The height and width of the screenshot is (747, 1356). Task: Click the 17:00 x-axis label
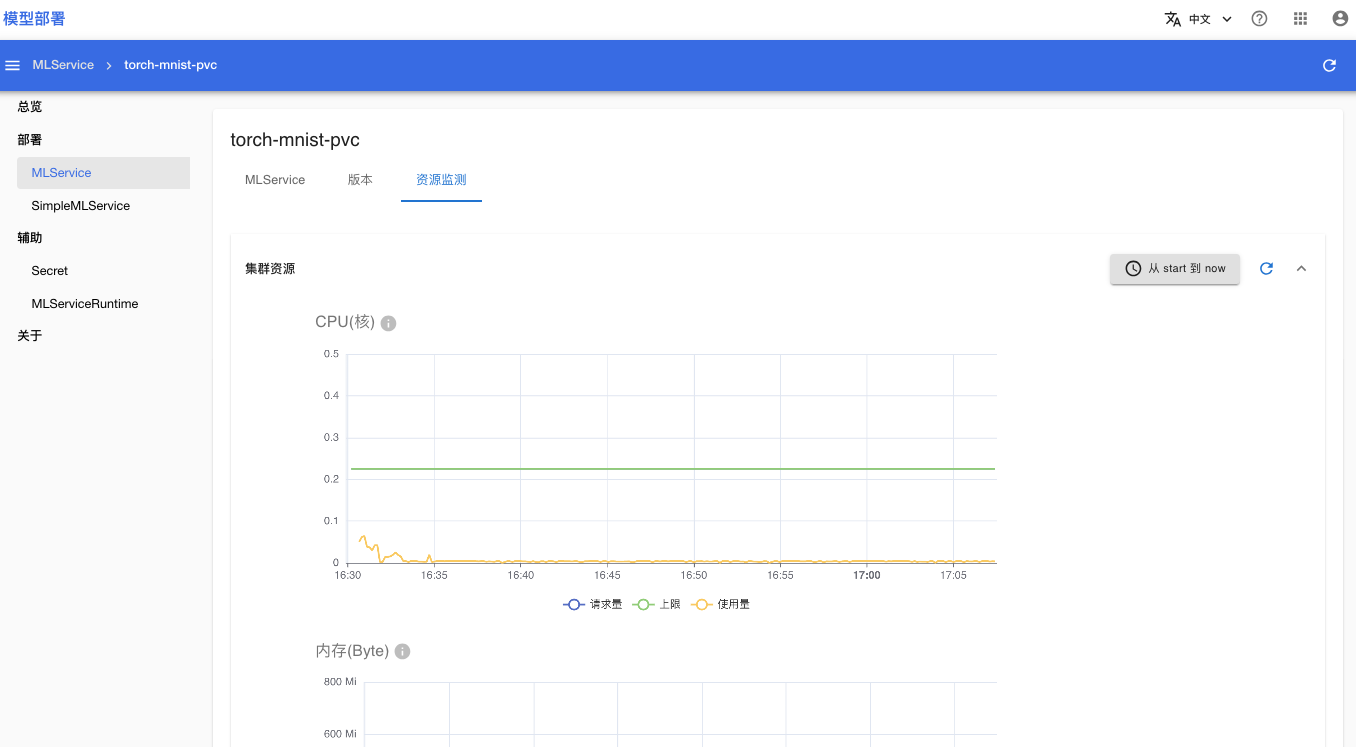coord(866,575)
